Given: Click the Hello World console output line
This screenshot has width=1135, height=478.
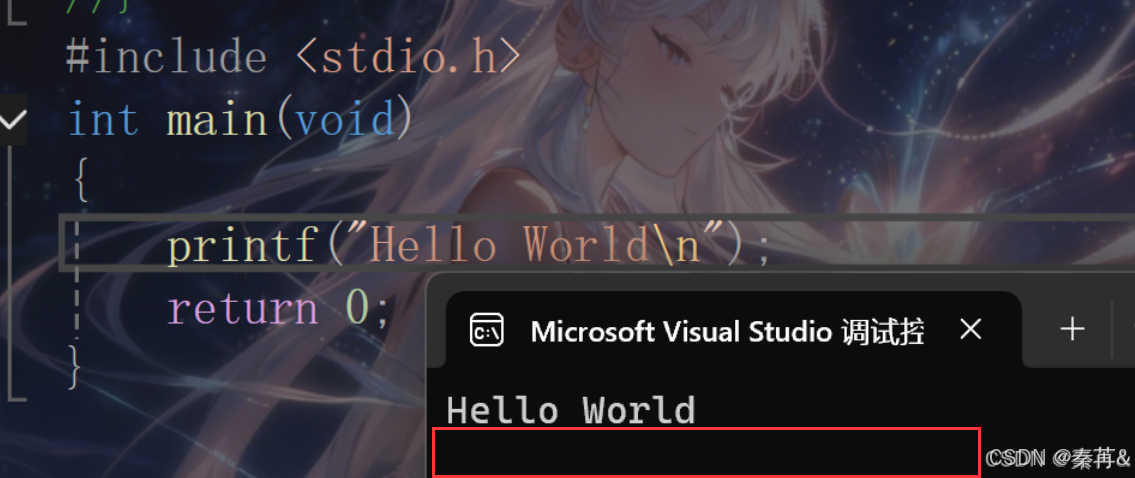Looking at the screenshot, I should point(571,410).
